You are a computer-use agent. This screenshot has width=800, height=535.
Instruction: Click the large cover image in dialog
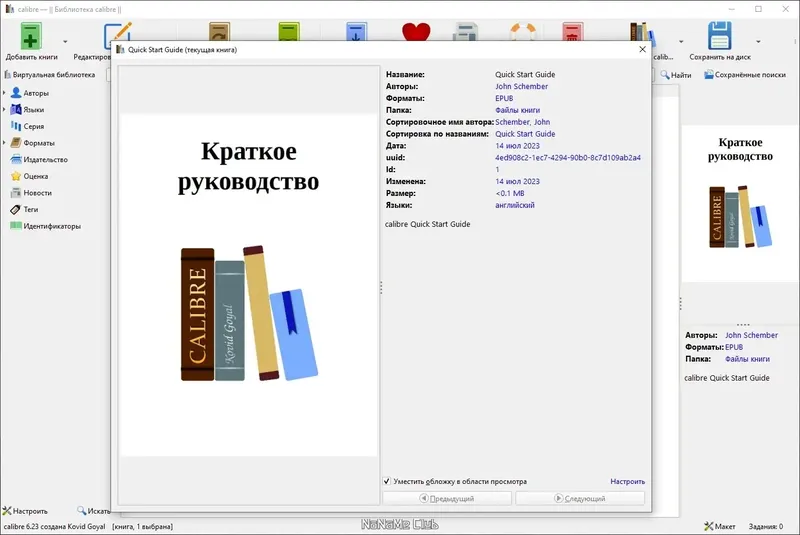click(x=248, y=286)
